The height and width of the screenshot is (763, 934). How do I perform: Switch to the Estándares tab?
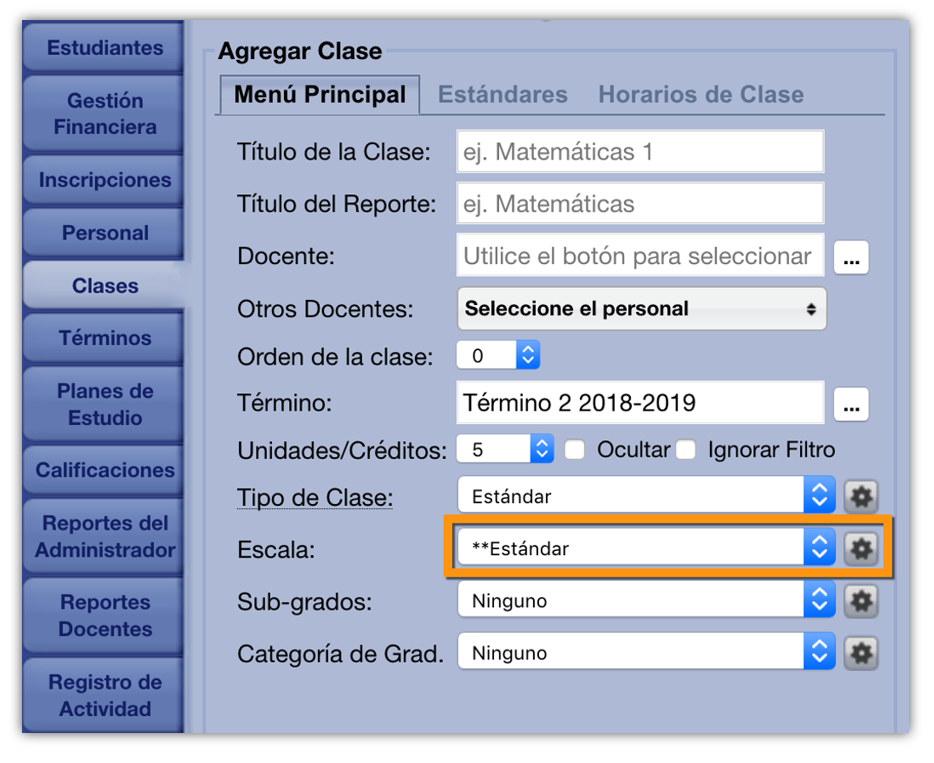[503, 95]
